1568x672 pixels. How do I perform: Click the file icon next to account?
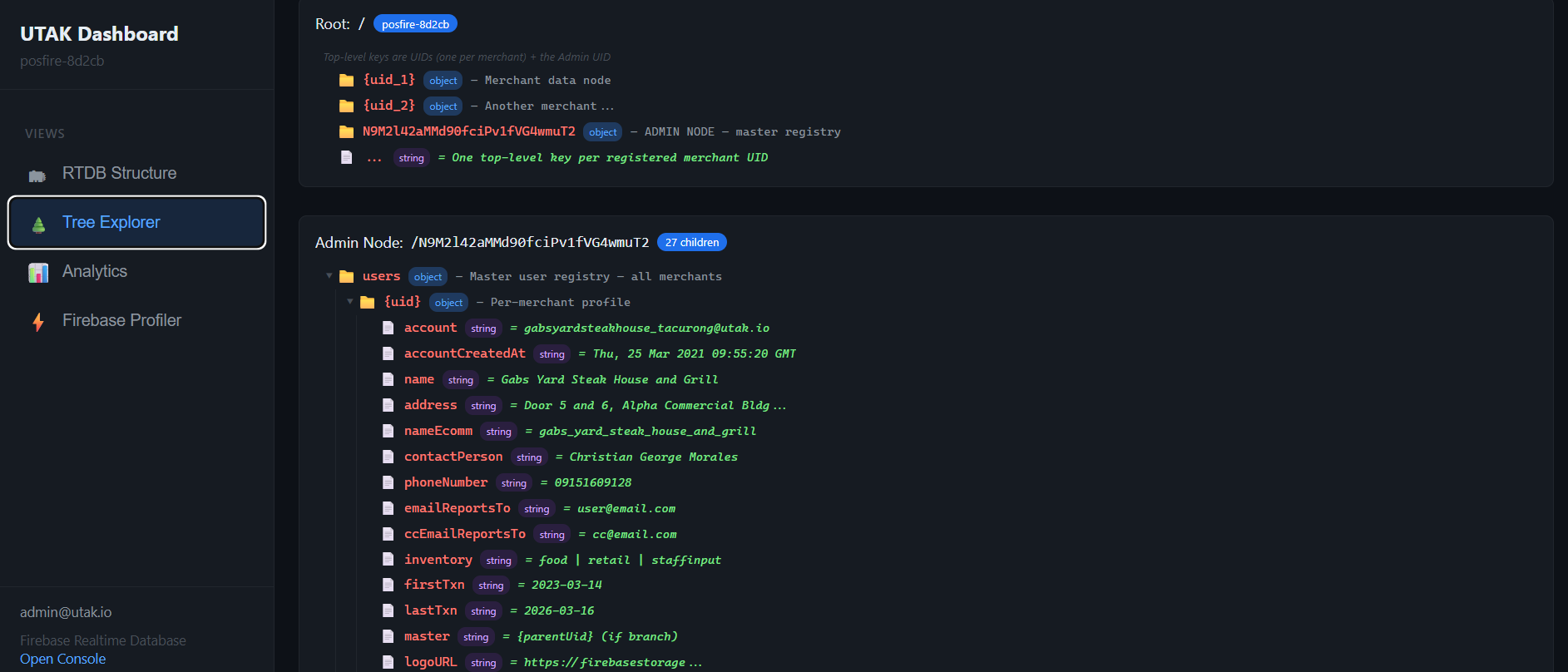click(x=388, y=329)
